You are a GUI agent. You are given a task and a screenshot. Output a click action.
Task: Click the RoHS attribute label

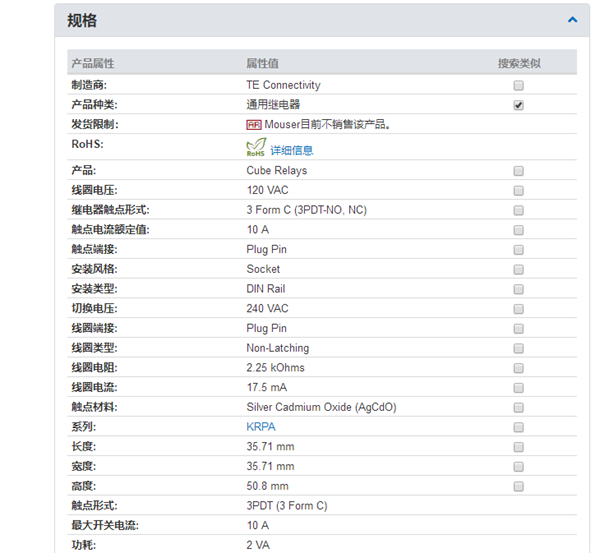click(87, 144)
